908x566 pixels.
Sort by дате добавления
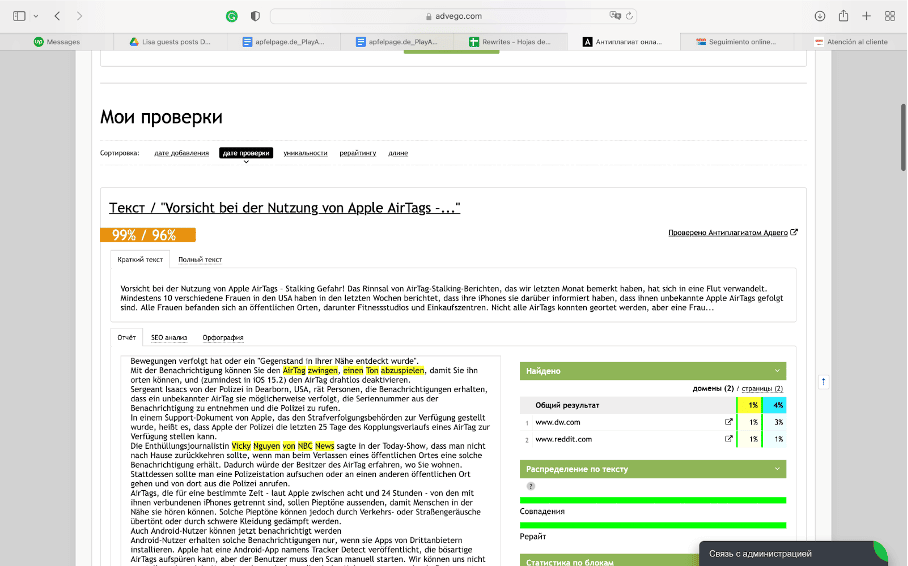click(181, 153)
